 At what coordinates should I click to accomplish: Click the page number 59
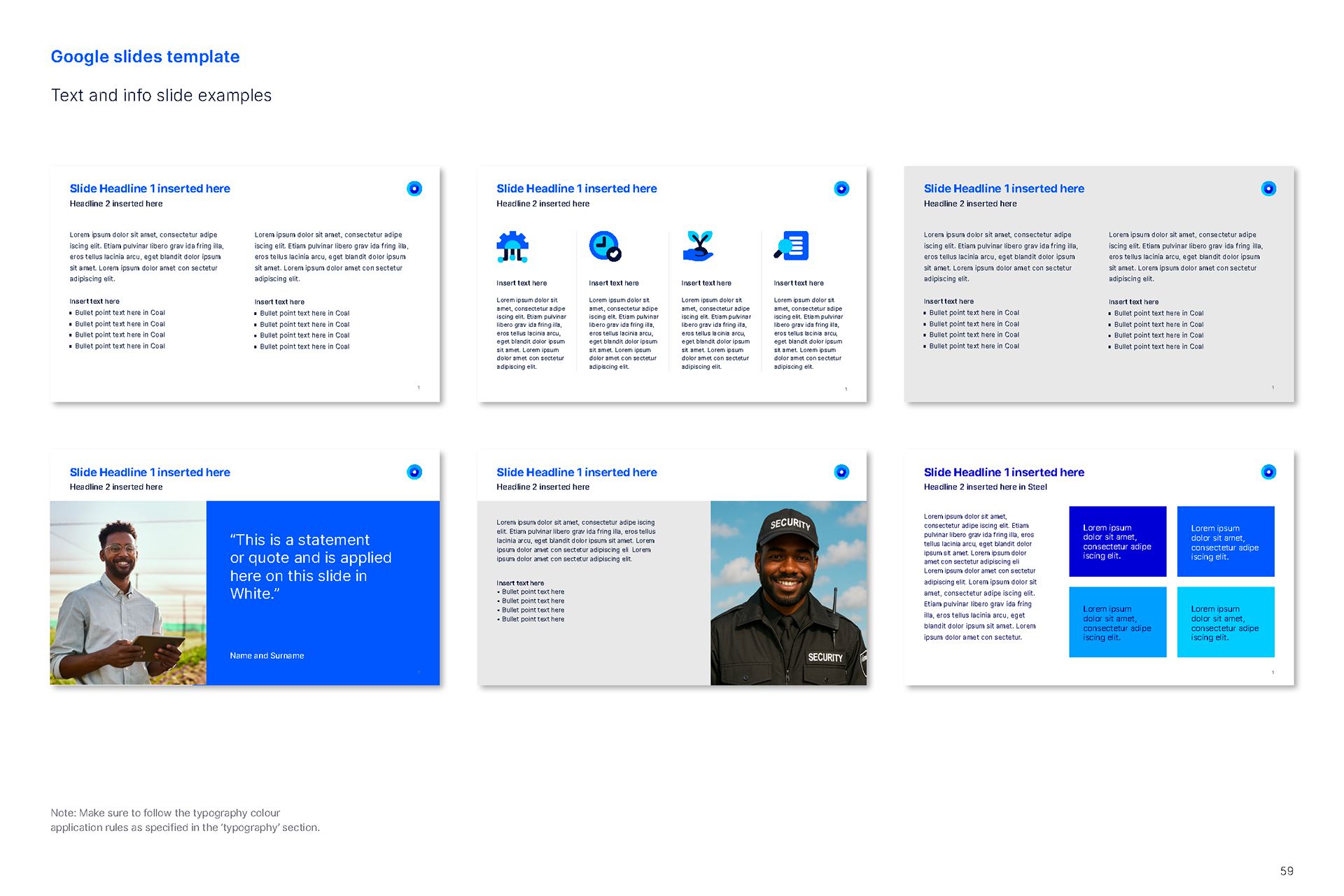[1287, 871]
